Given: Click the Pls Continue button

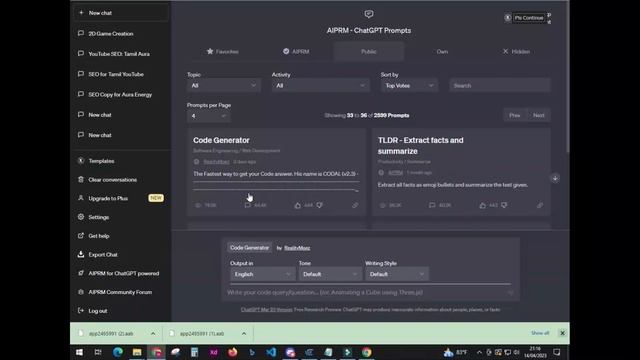Looking at the screenshot, I should (529, 18).
